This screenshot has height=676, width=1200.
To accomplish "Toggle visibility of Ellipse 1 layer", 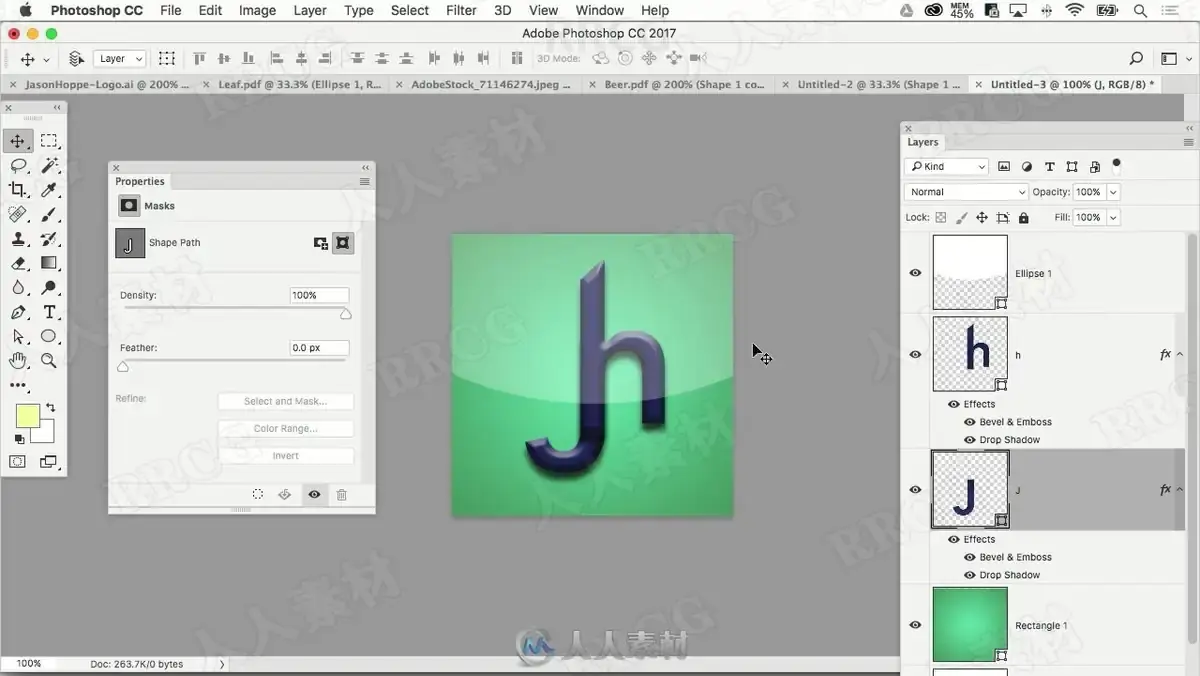I will pyautogui.click(x=915, y=273).
